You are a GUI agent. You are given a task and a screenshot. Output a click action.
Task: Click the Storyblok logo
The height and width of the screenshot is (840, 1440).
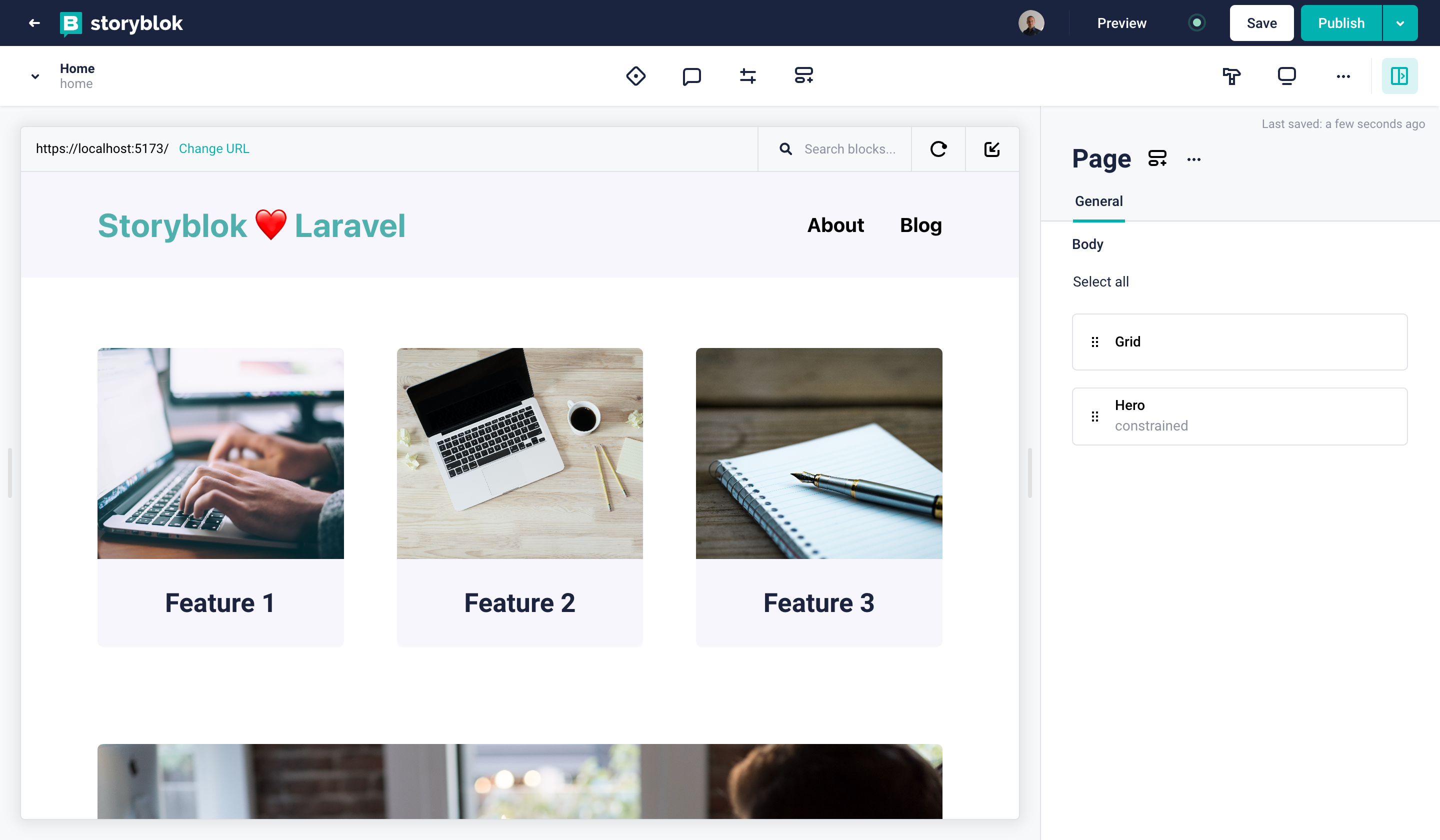pos(121,23)
